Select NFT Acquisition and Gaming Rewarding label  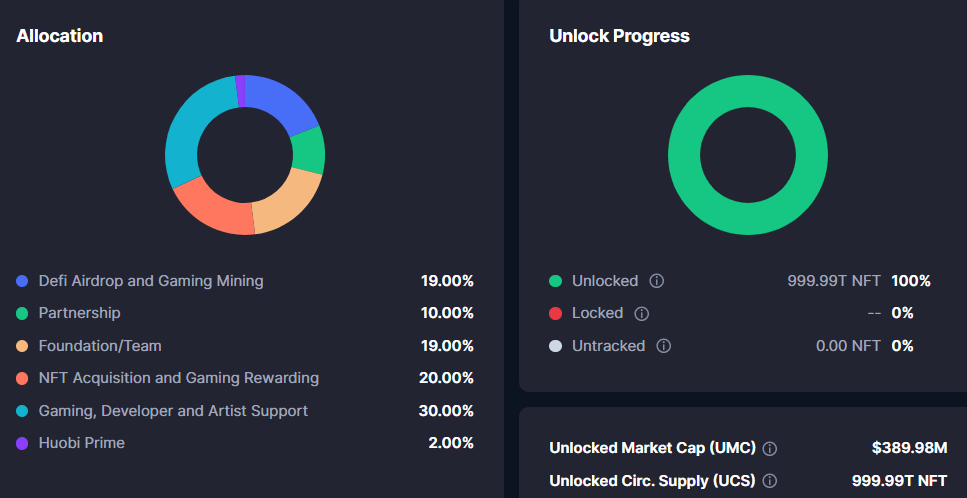coord(179,378)
